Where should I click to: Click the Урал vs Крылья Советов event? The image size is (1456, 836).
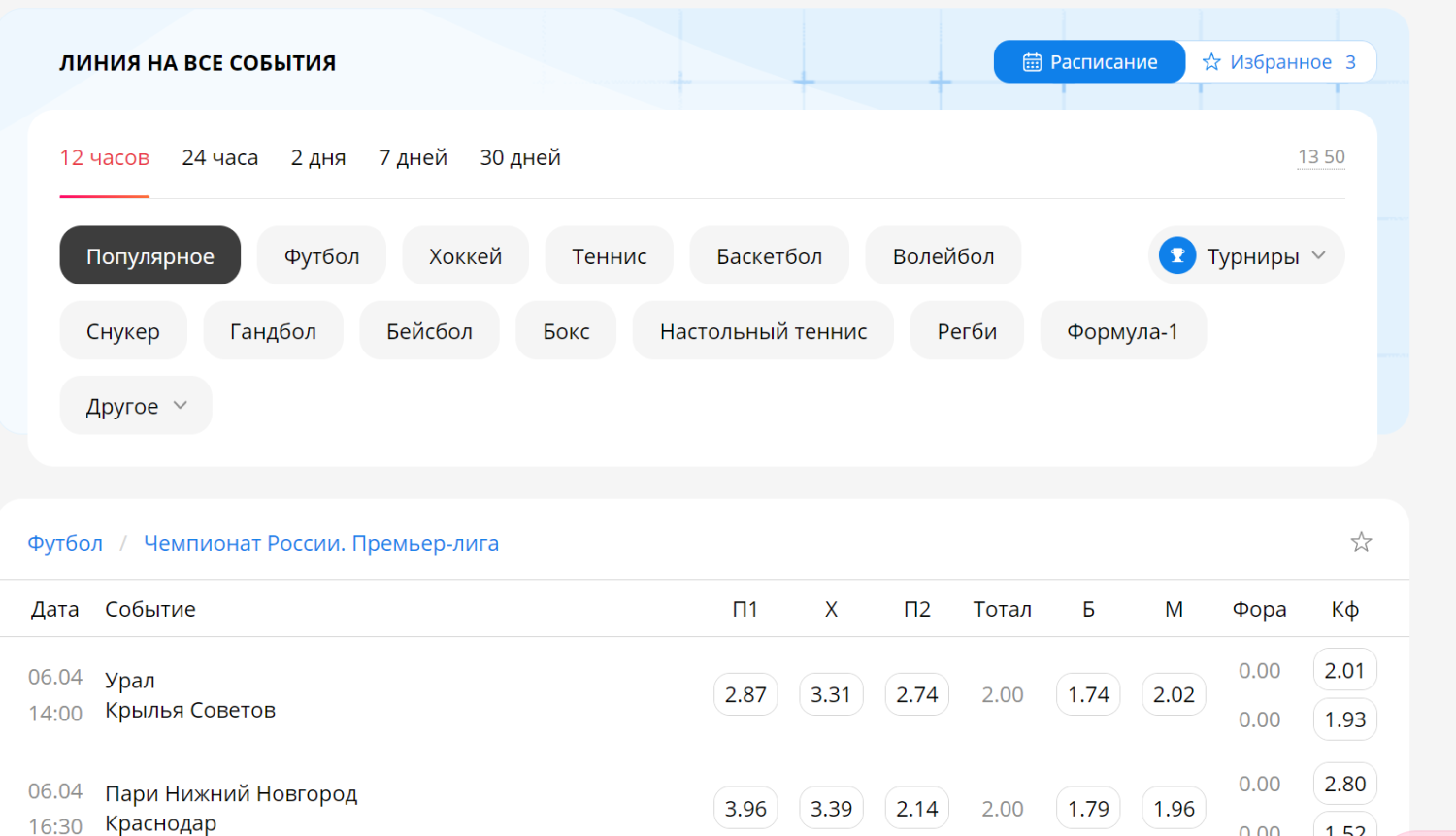tap(190, 695)
